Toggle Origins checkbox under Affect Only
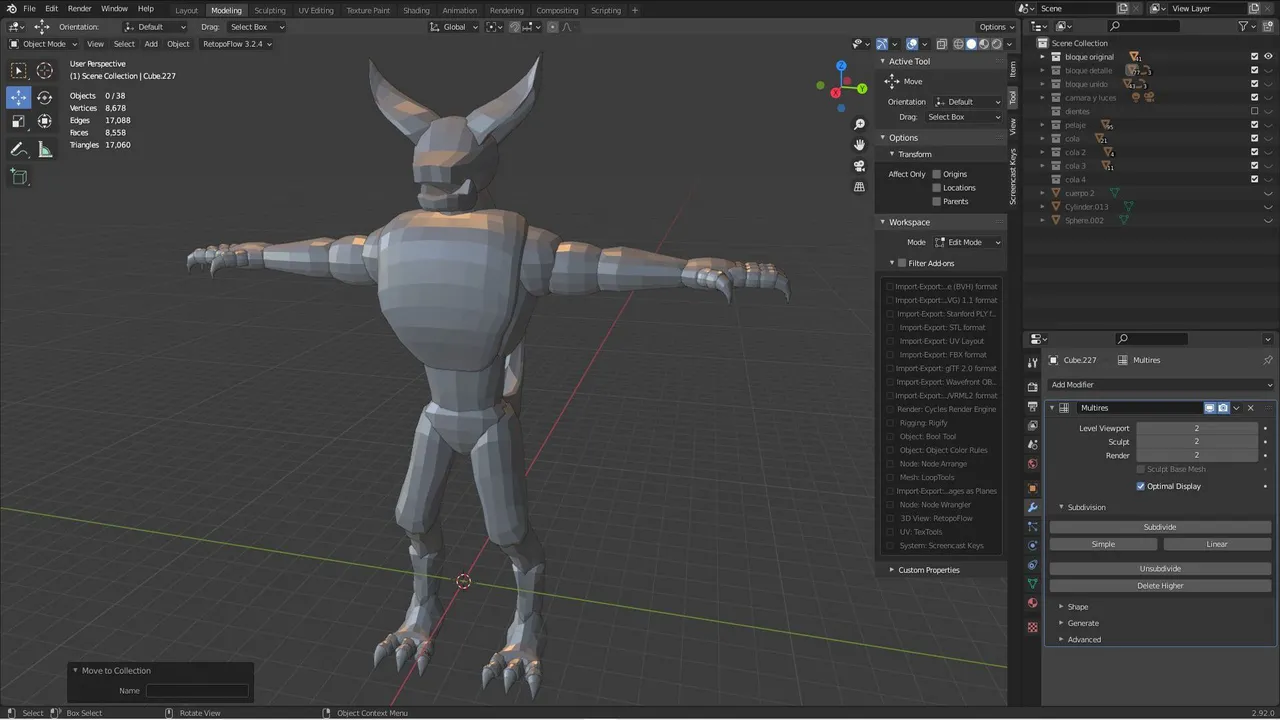 click(x=937, y=174)
